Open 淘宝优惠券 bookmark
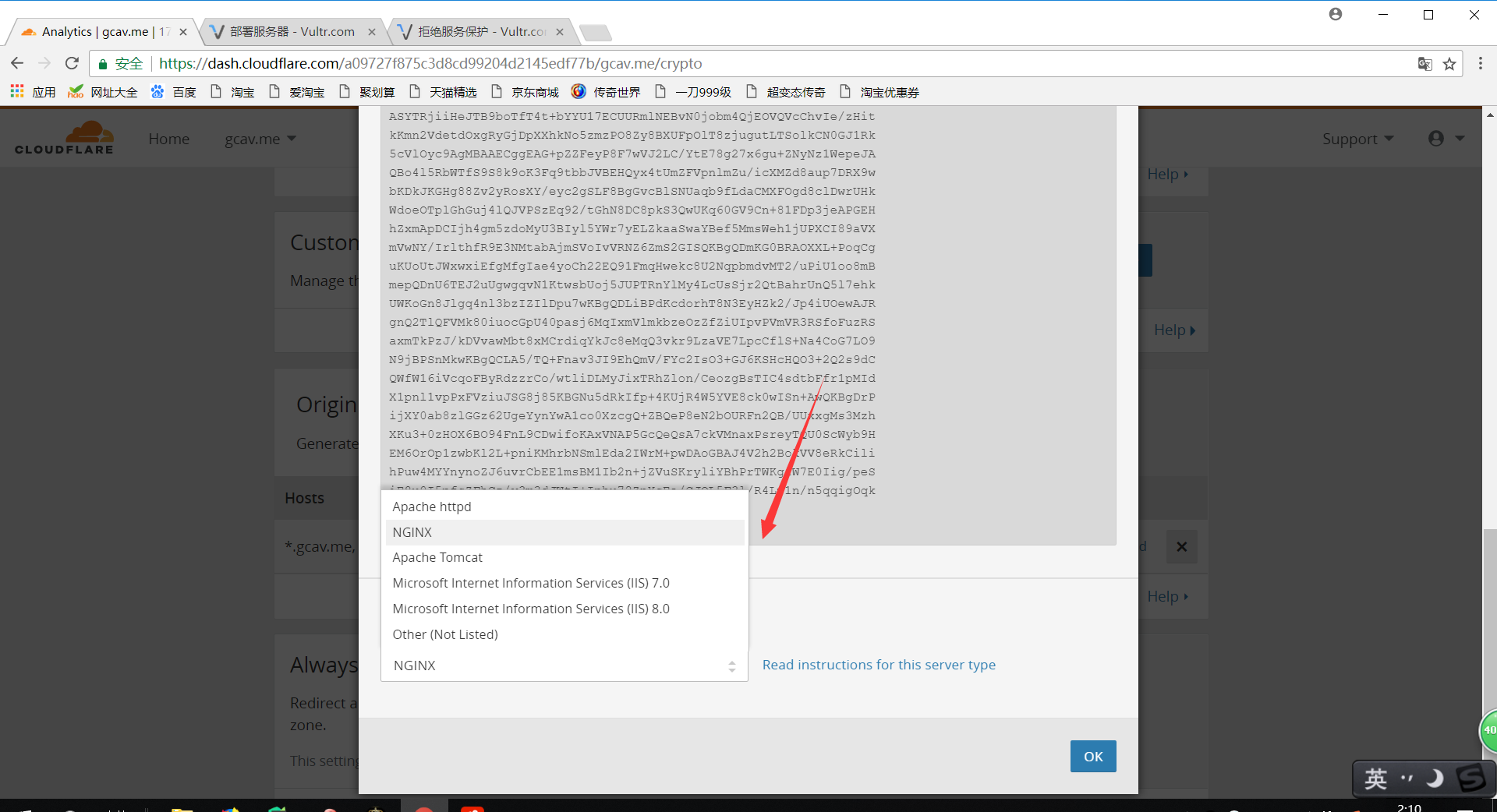 (879, 92)
